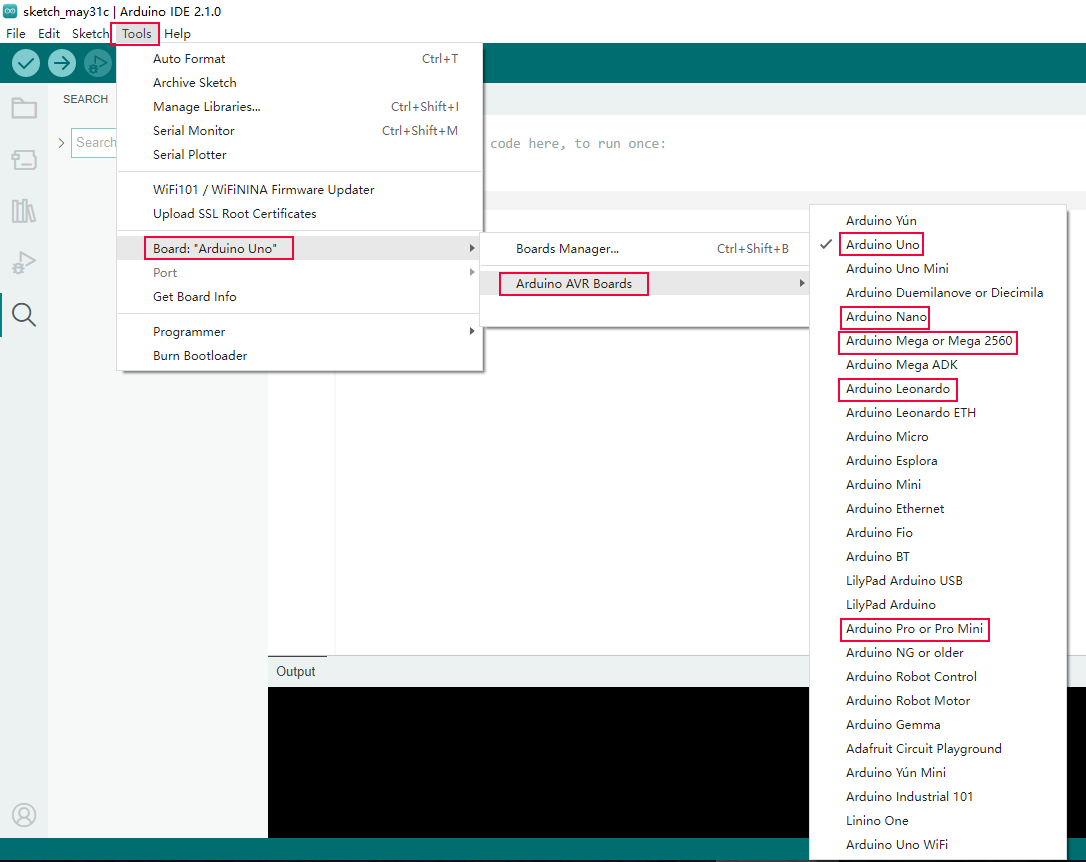Open Manage Libraries... entry
This screenshot has height=862, width=1086.
[x=299, y=107]
